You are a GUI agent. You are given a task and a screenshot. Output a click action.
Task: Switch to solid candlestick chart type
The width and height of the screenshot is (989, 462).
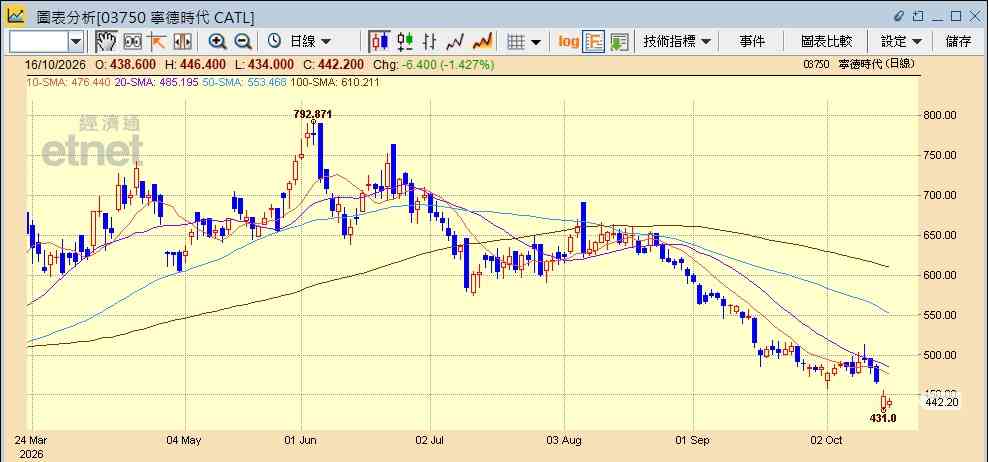tap(379, 42)
